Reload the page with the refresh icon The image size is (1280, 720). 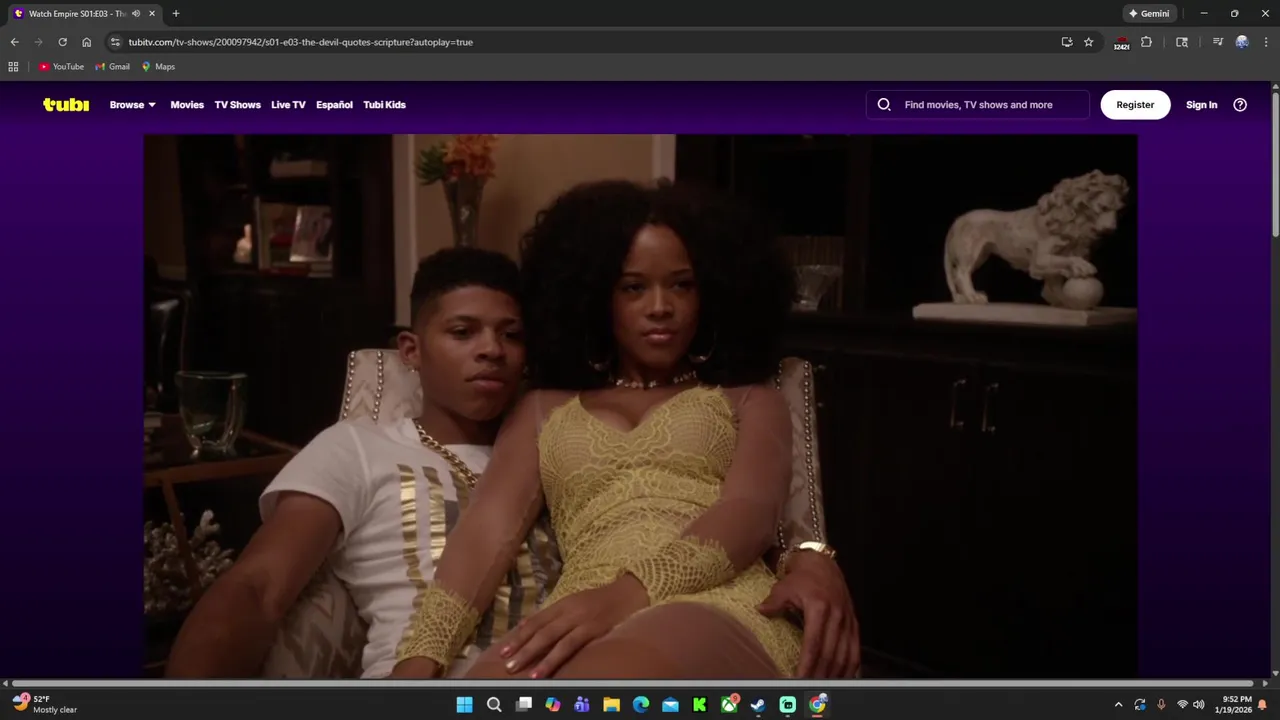62,42
